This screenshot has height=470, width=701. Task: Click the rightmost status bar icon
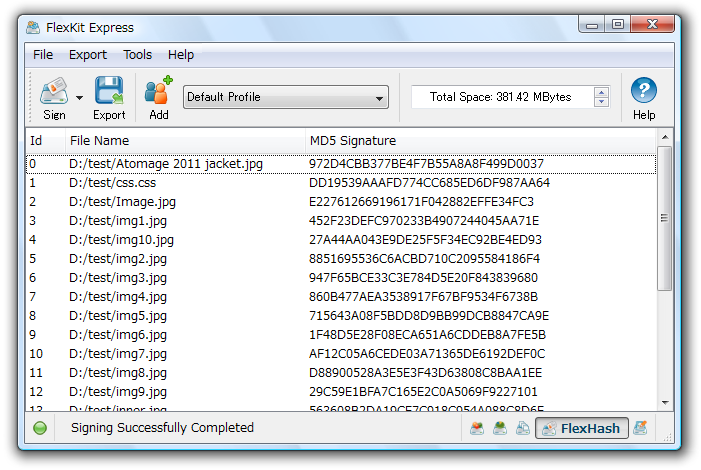[641, 429]
